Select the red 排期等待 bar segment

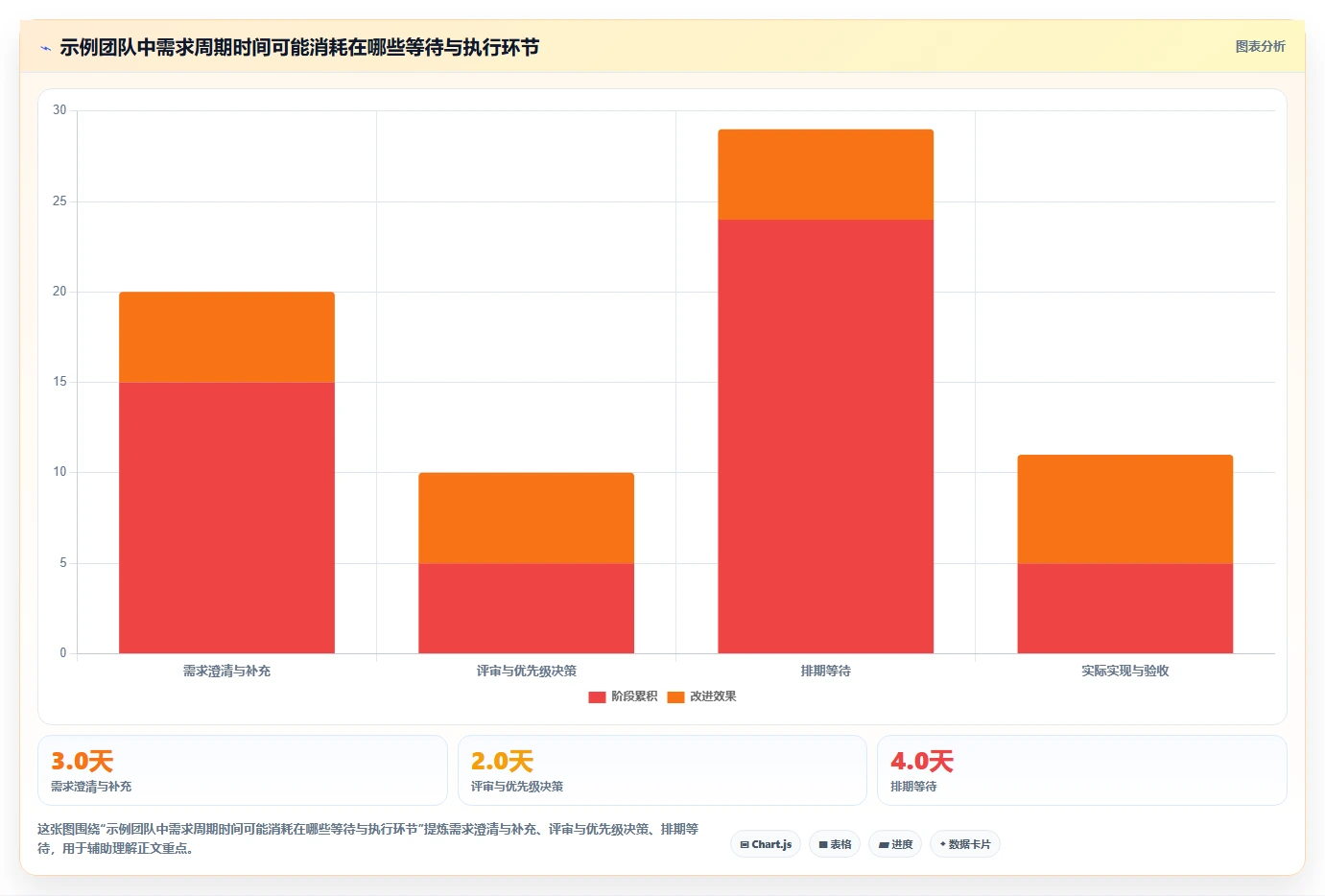(x=825, y=436)
